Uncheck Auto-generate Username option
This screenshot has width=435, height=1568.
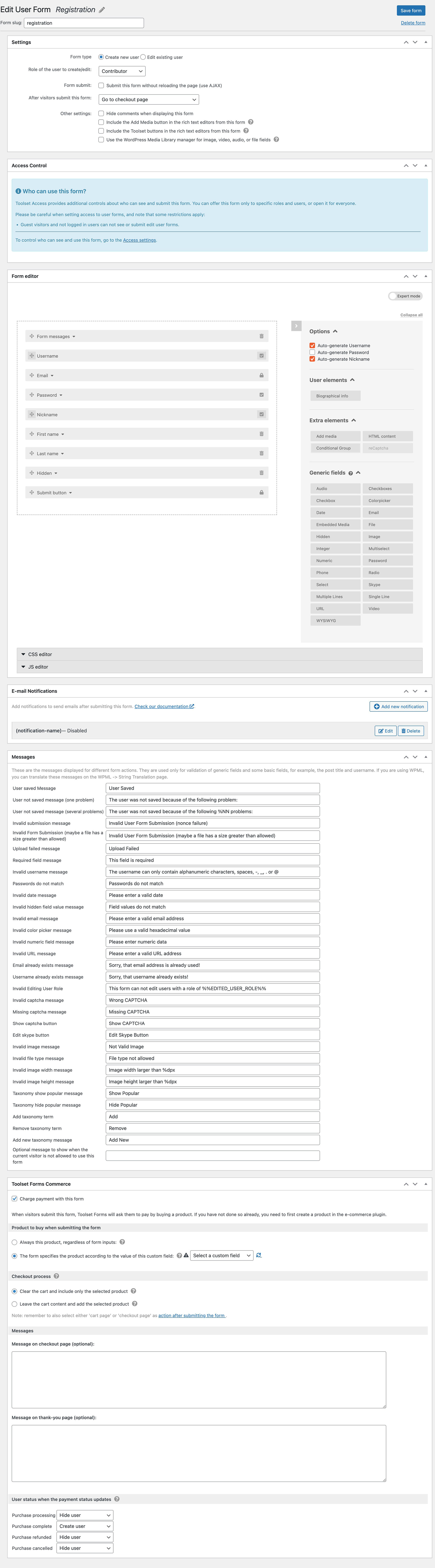[x=312, y=345]
